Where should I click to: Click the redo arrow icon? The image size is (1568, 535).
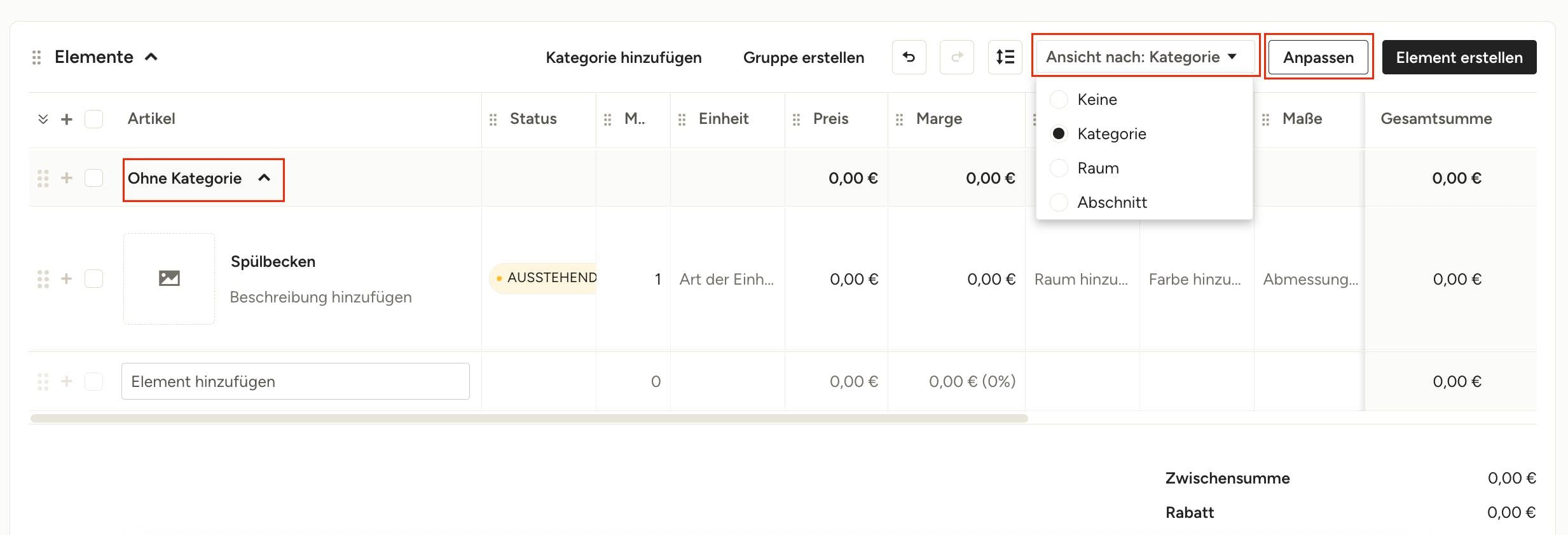(x=956, y=57)
